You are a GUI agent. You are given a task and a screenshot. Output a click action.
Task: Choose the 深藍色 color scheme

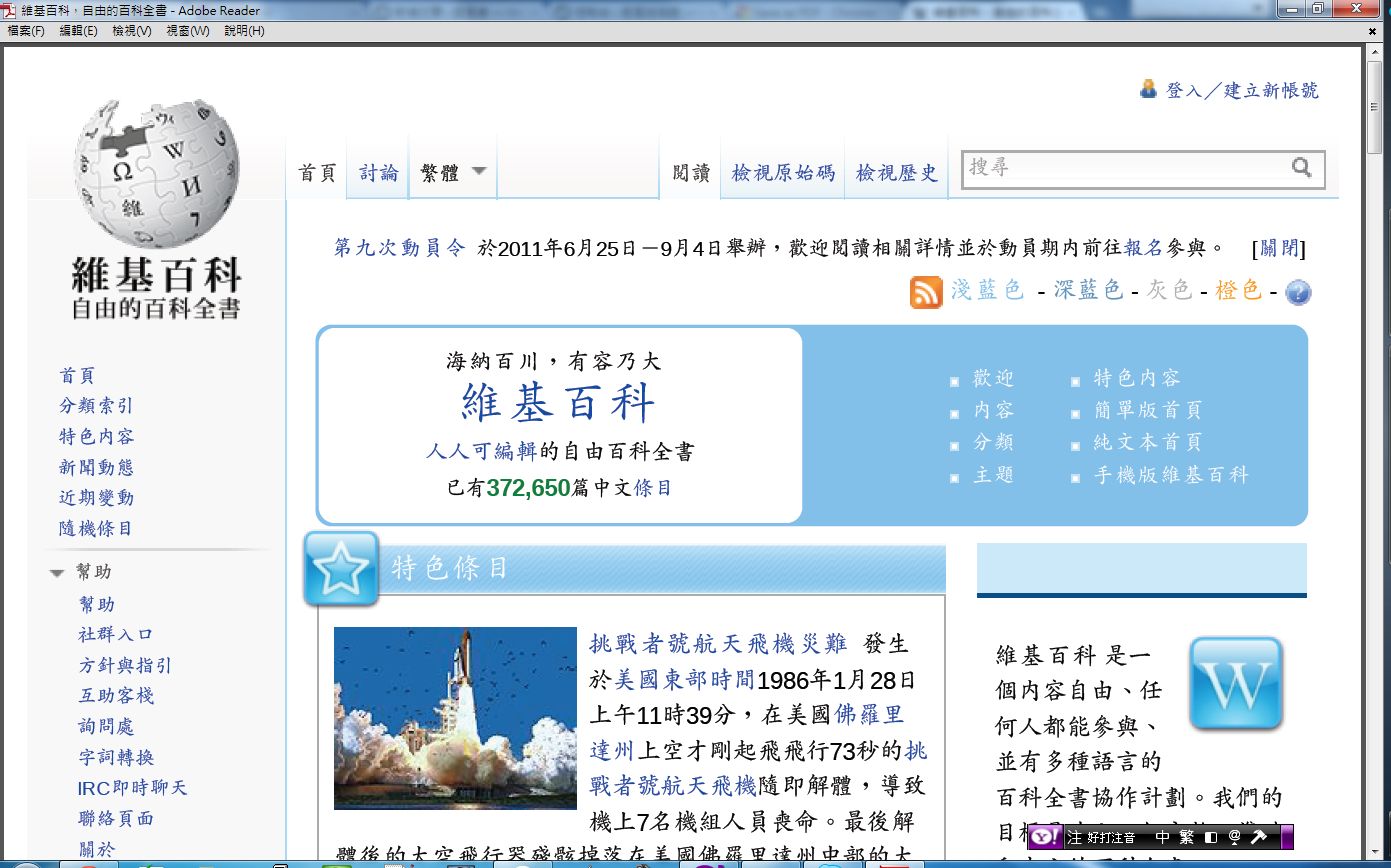click(1088, 290)
